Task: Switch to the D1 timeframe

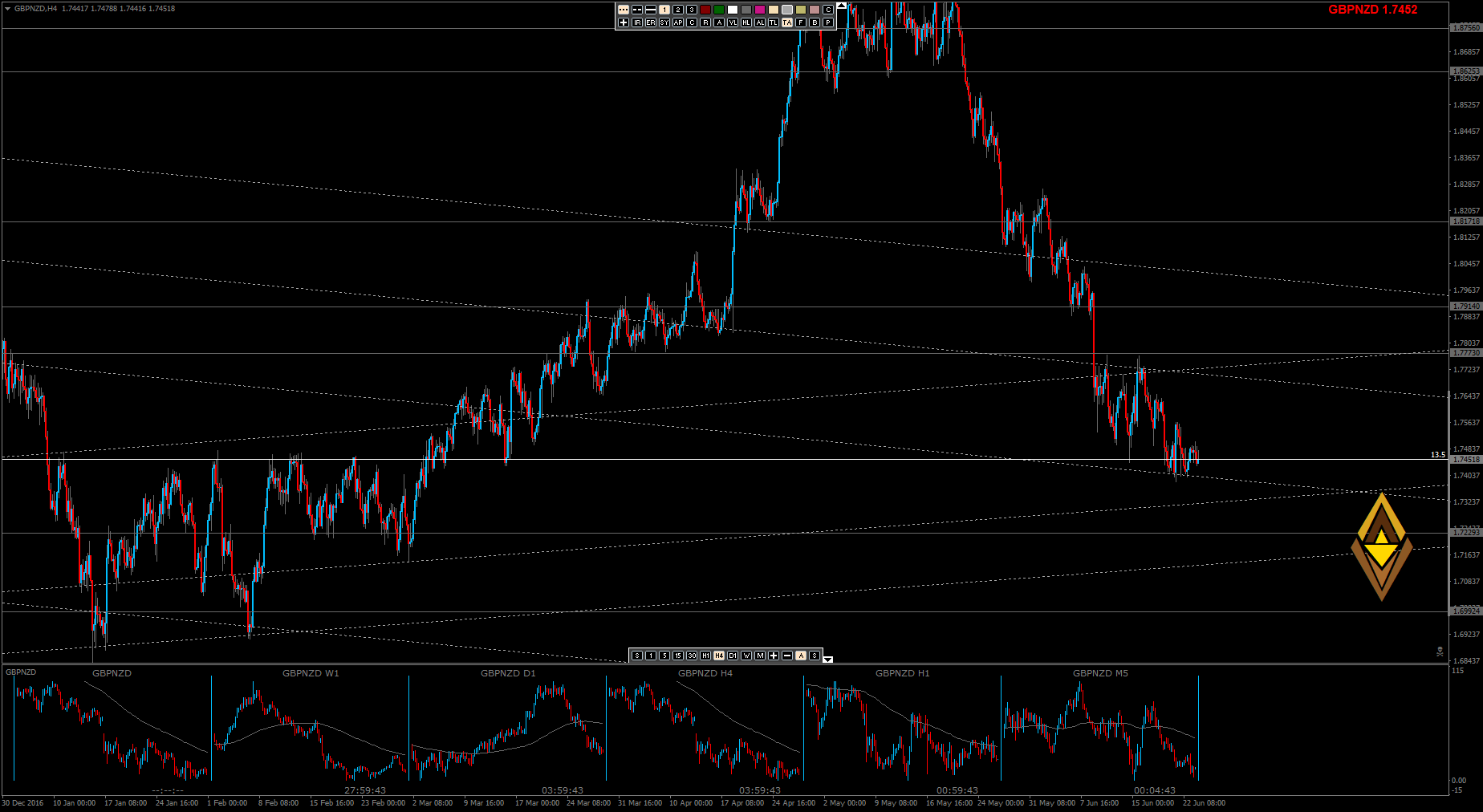Action: point(733,656)
